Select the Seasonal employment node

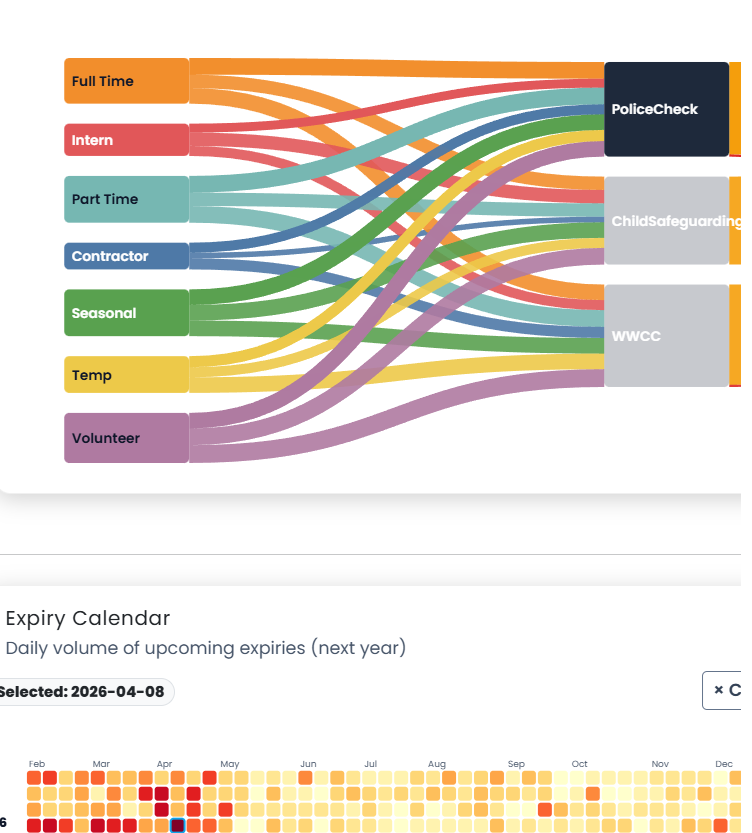(126, 312)
